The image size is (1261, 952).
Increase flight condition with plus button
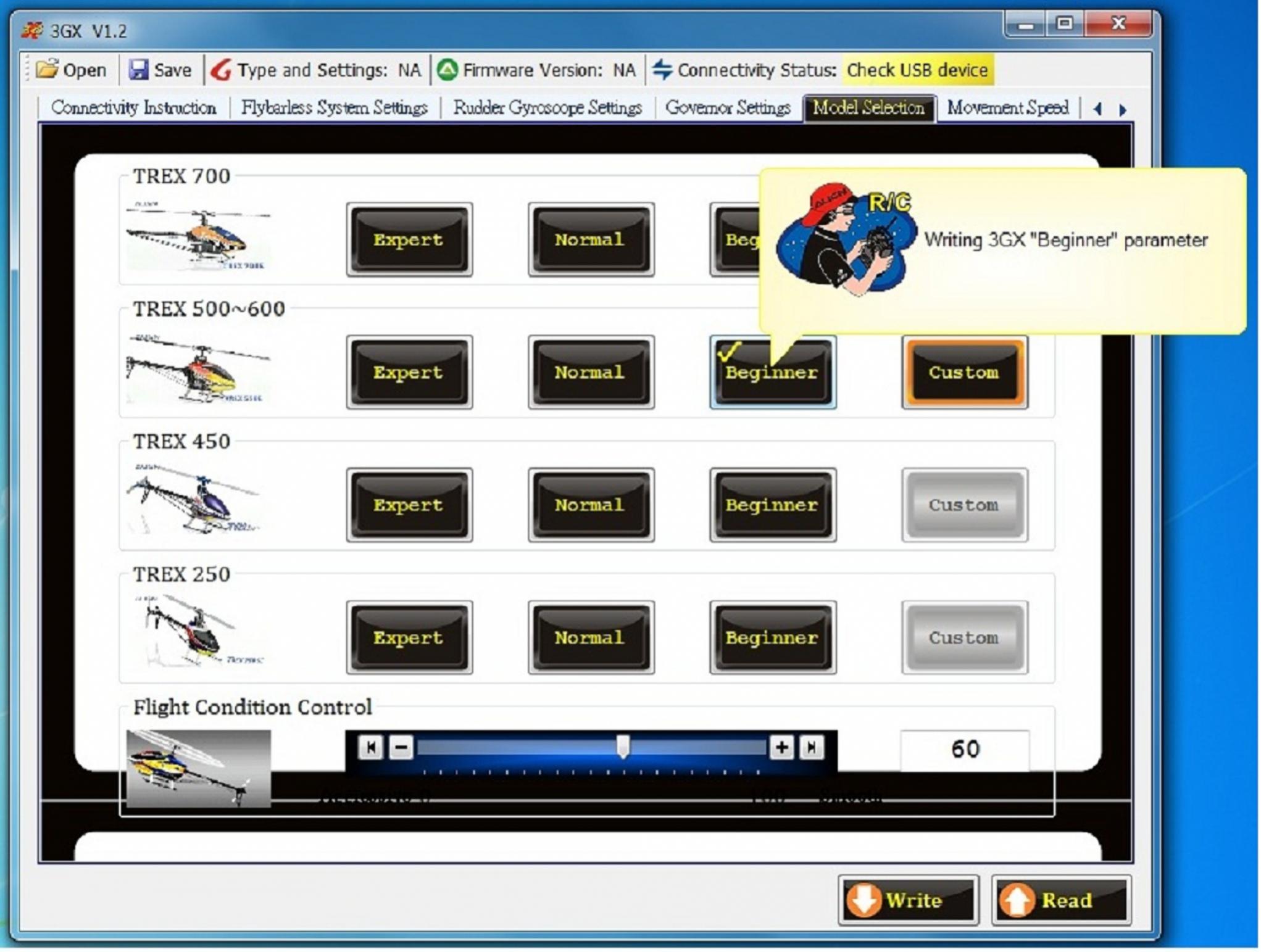pos(781,748)
